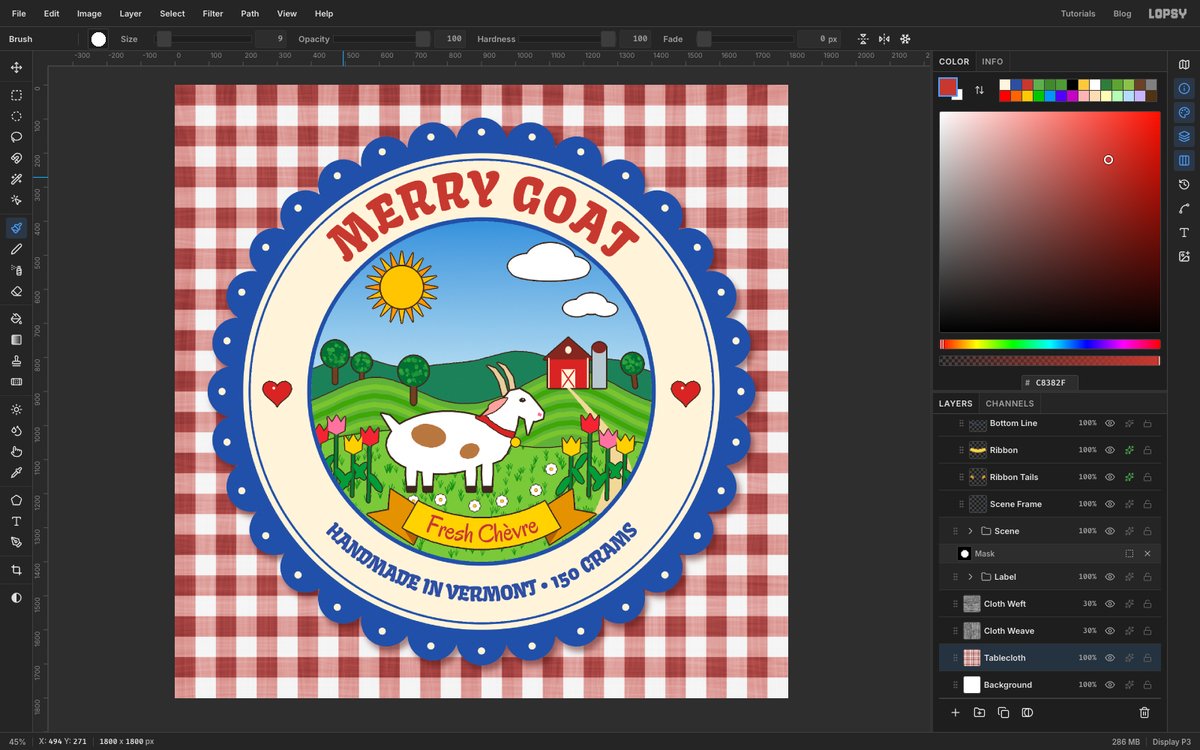The image size is (1200, 750).
Task: Swap foreground and background colors
Action: click(x=979, y=89)
